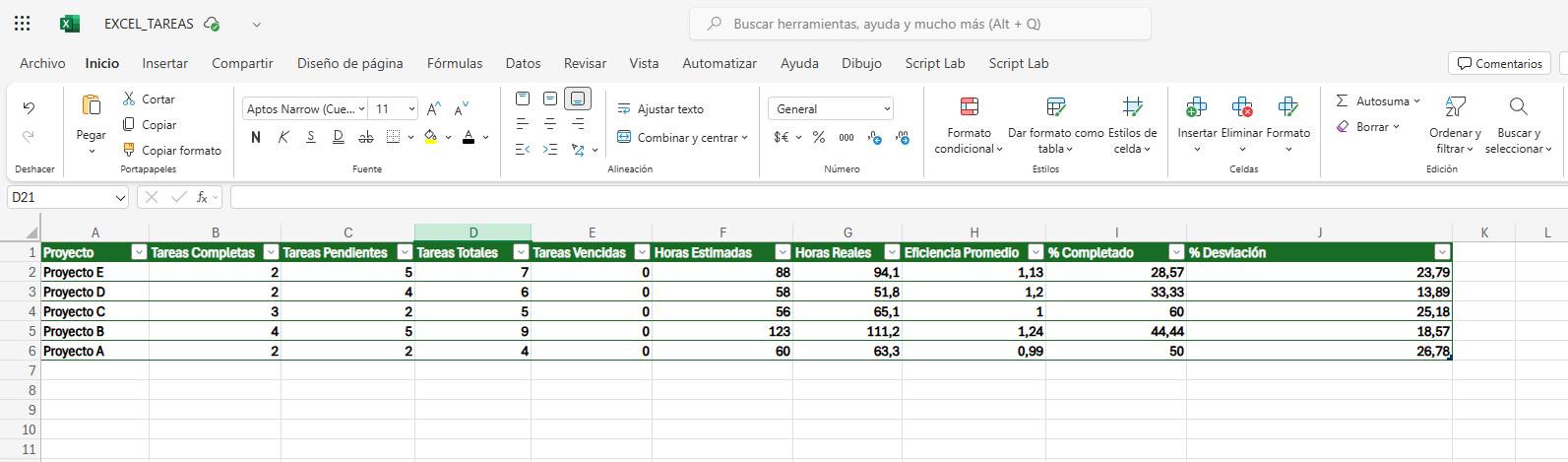1568x462 pixels.
Task: Click the Cortar scissors icon
Action: tap(129, 99)
